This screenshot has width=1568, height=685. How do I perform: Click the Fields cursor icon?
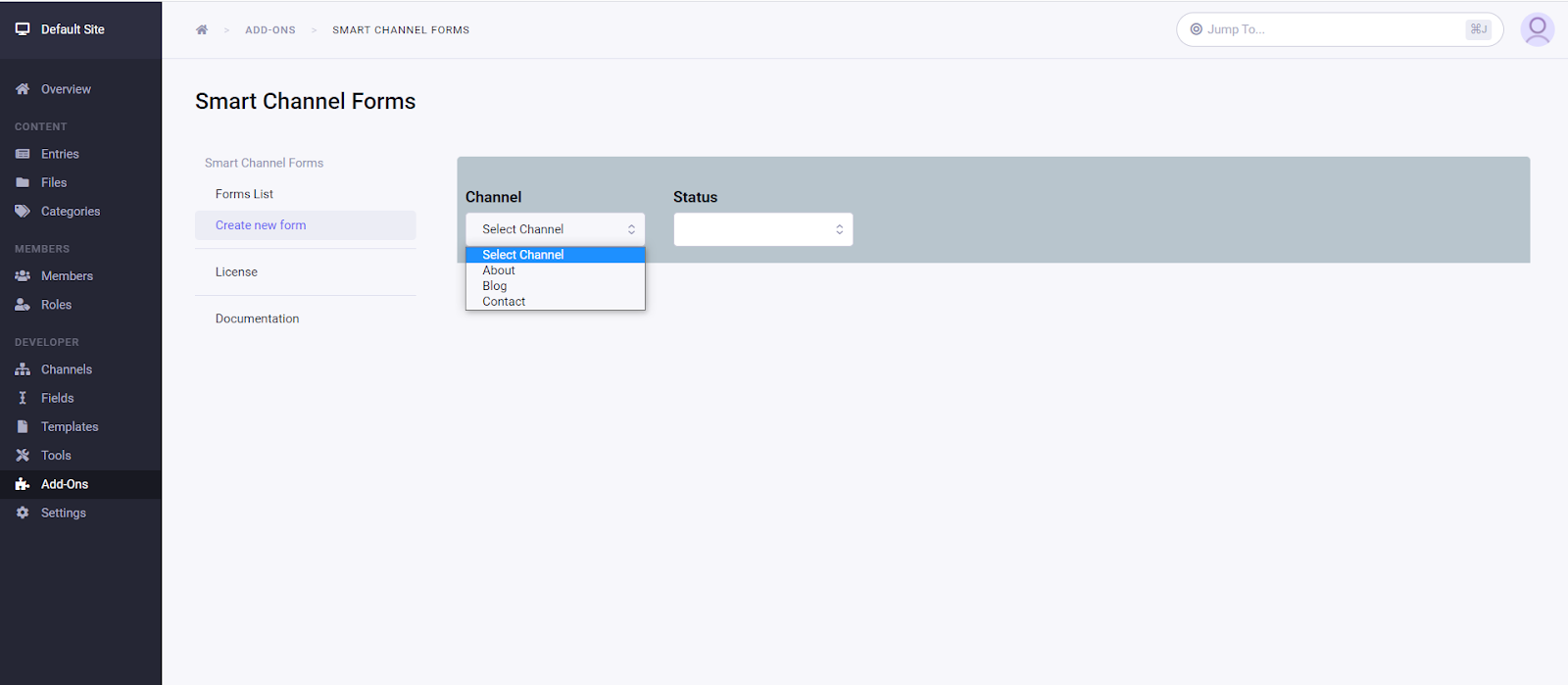click(23, 398)
